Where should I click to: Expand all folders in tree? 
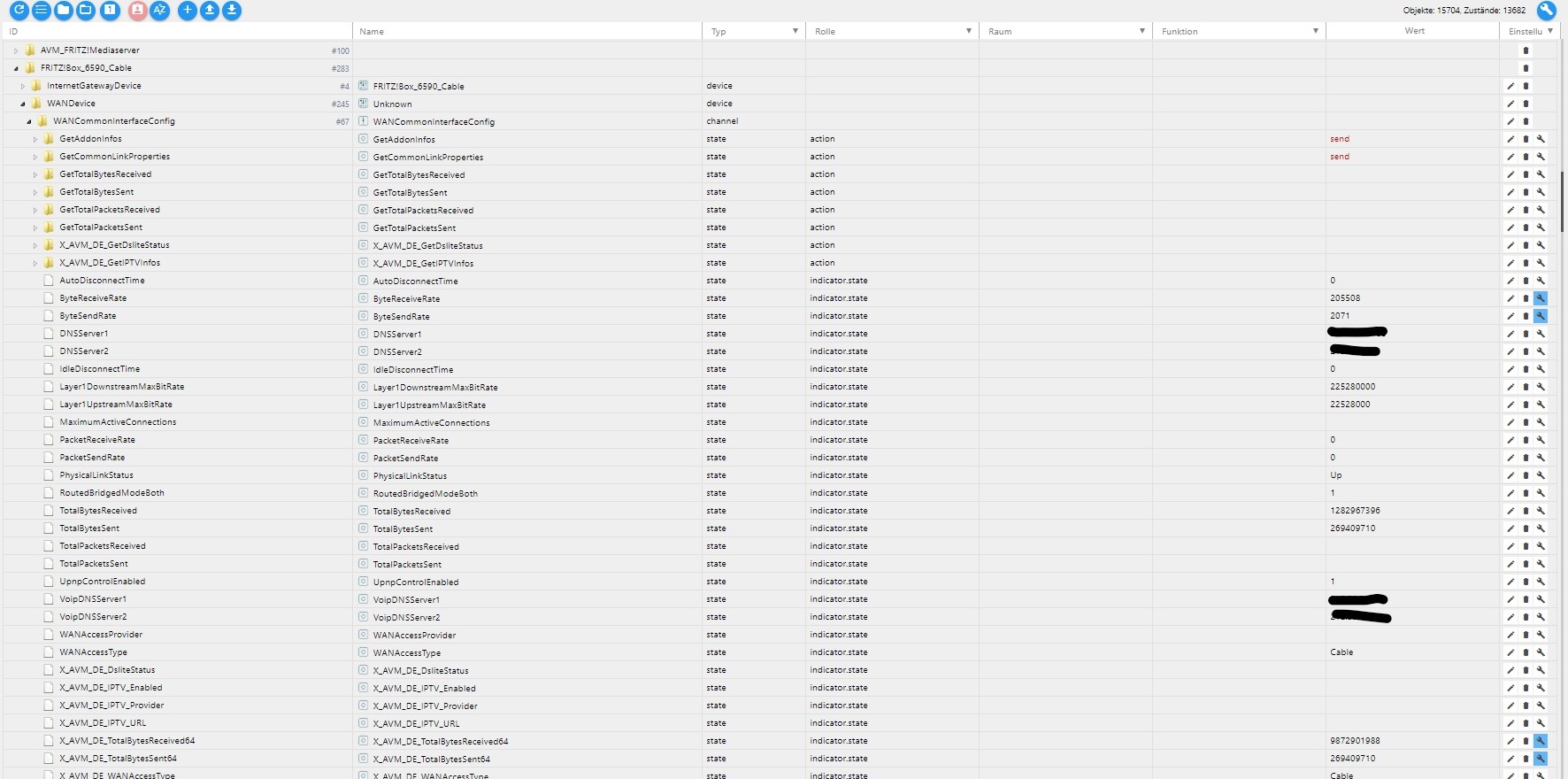pos(85,11)
